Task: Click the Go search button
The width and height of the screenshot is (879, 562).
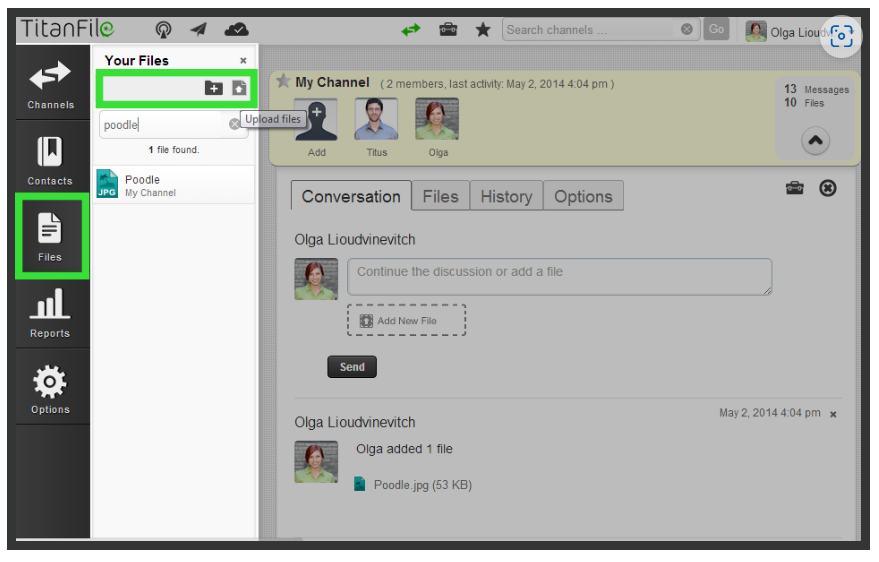Action: tap(716, 29)
